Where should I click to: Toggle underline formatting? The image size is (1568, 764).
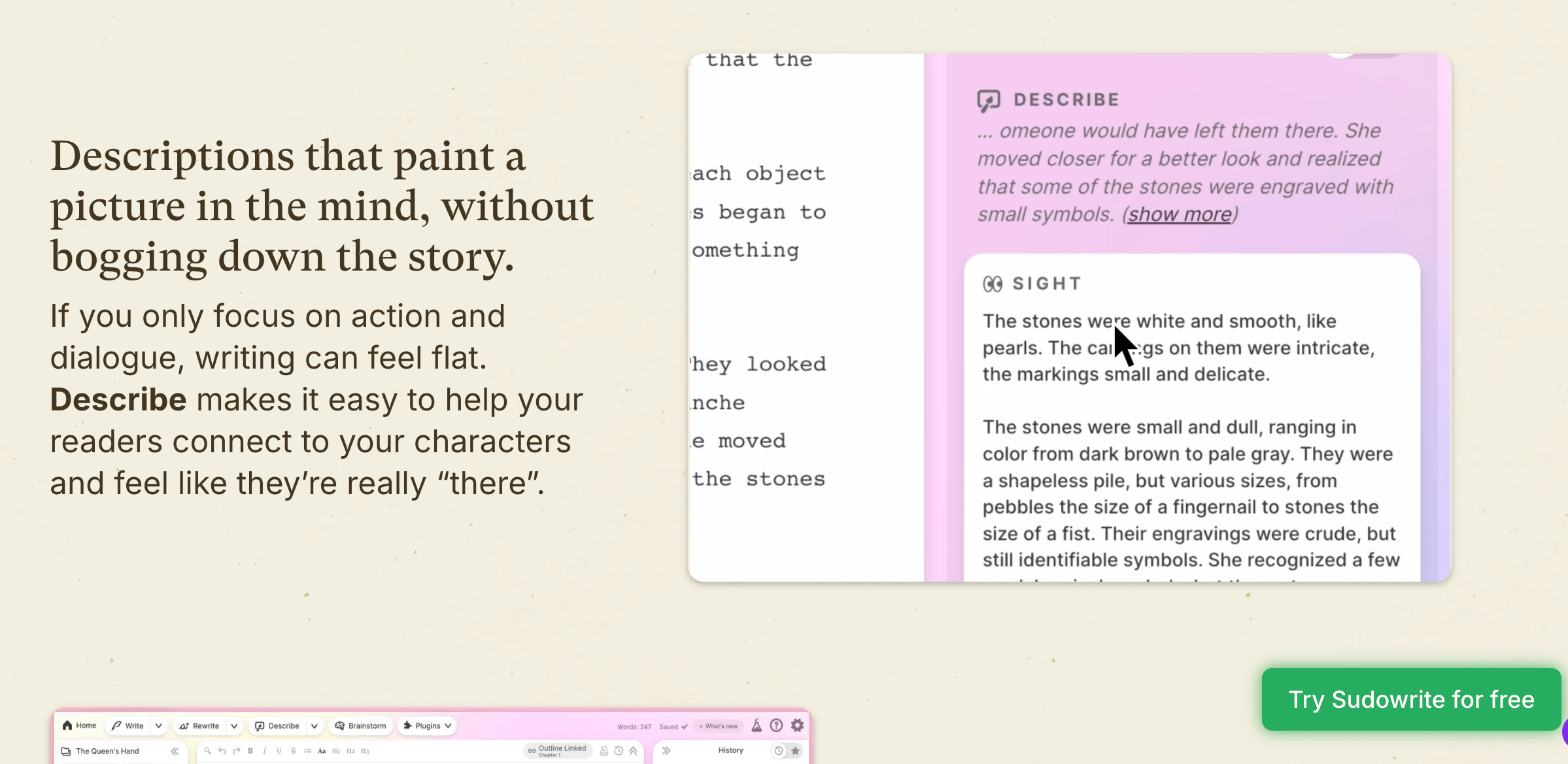click(x=279, y=751)
